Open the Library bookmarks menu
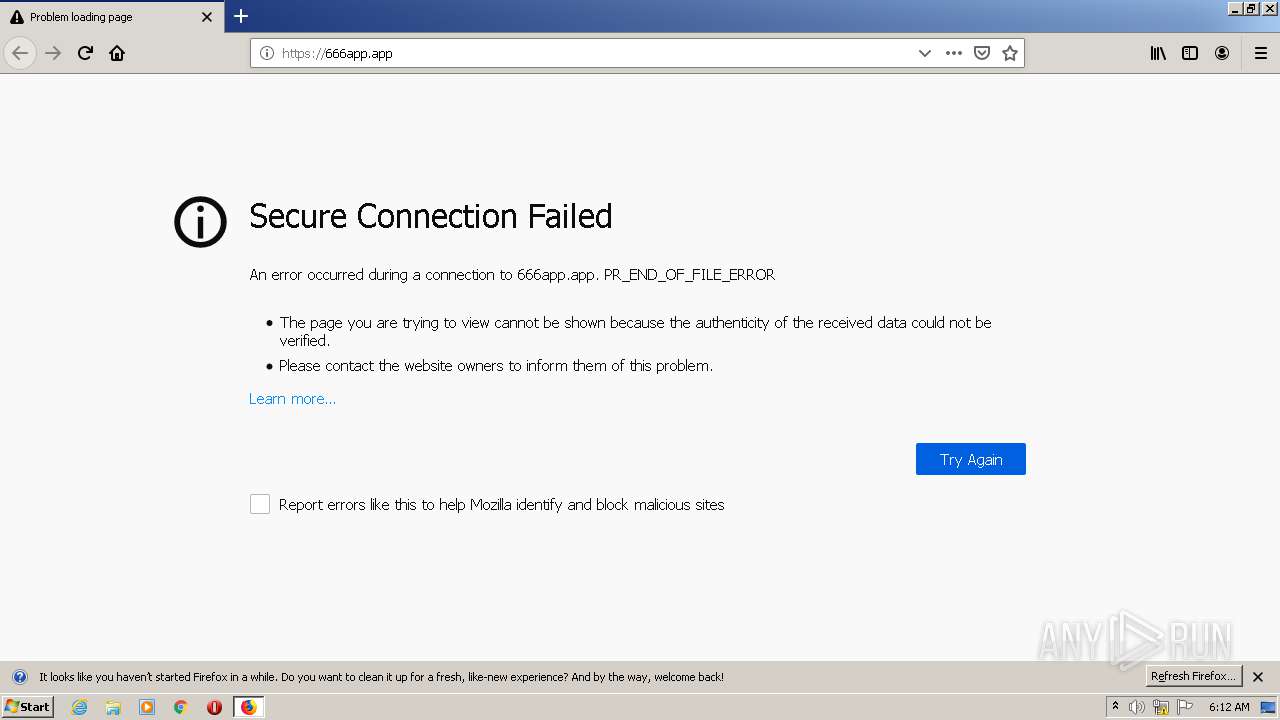 1158,53
